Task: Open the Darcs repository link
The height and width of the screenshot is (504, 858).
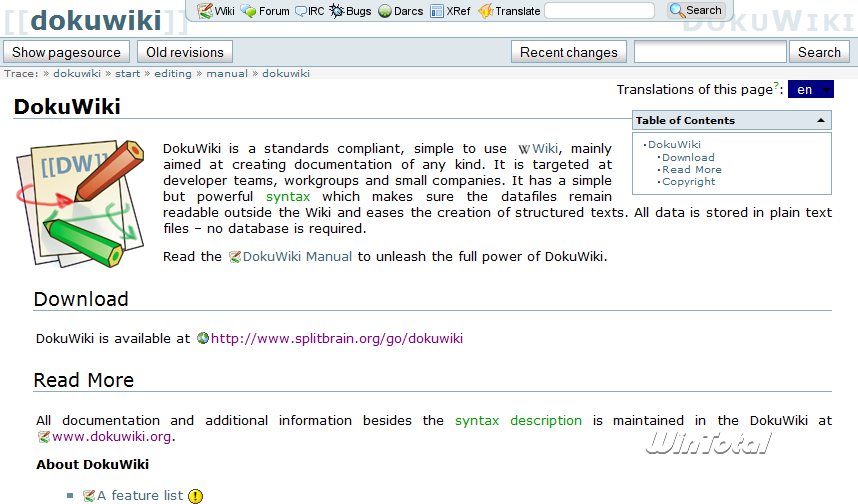Action: click(x=401, y=11)
